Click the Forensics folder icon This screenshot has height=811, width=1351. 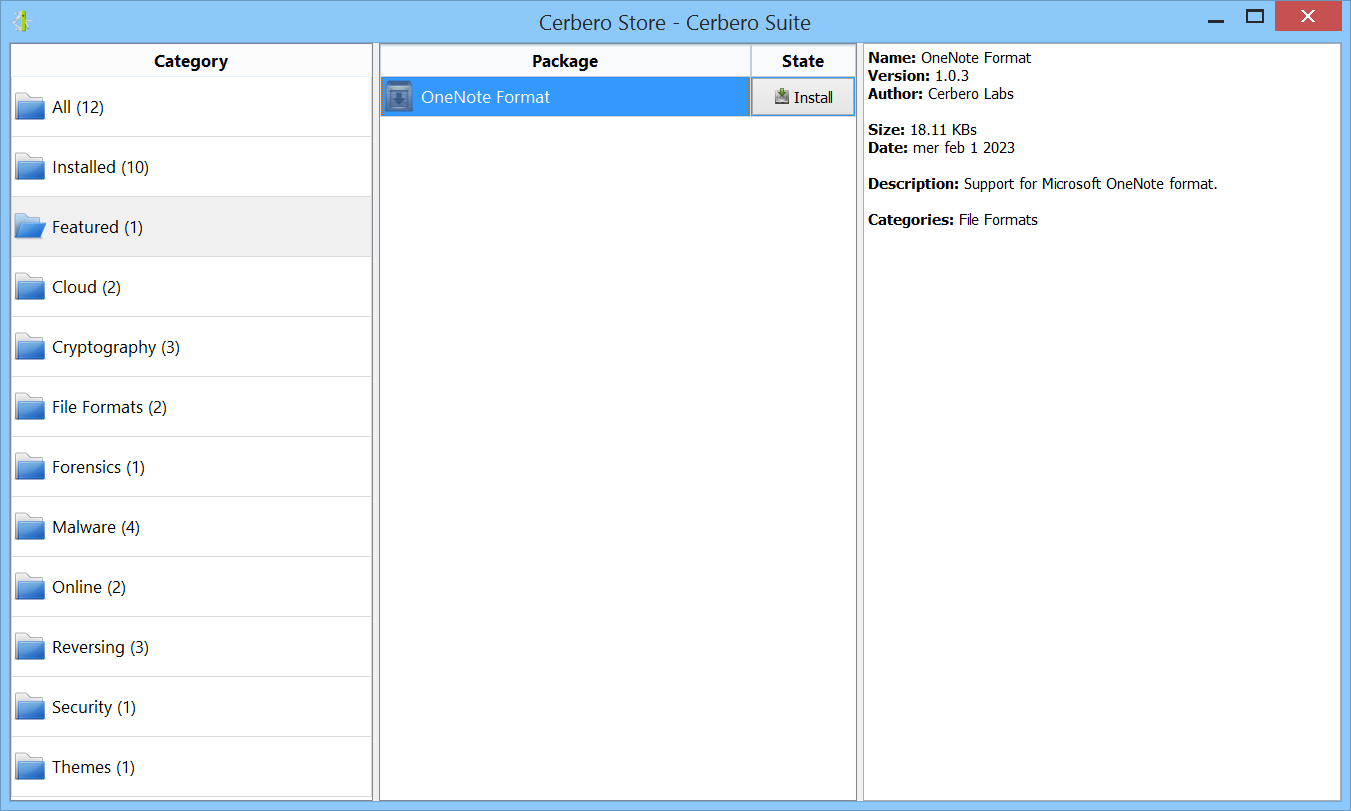[30, 467]
